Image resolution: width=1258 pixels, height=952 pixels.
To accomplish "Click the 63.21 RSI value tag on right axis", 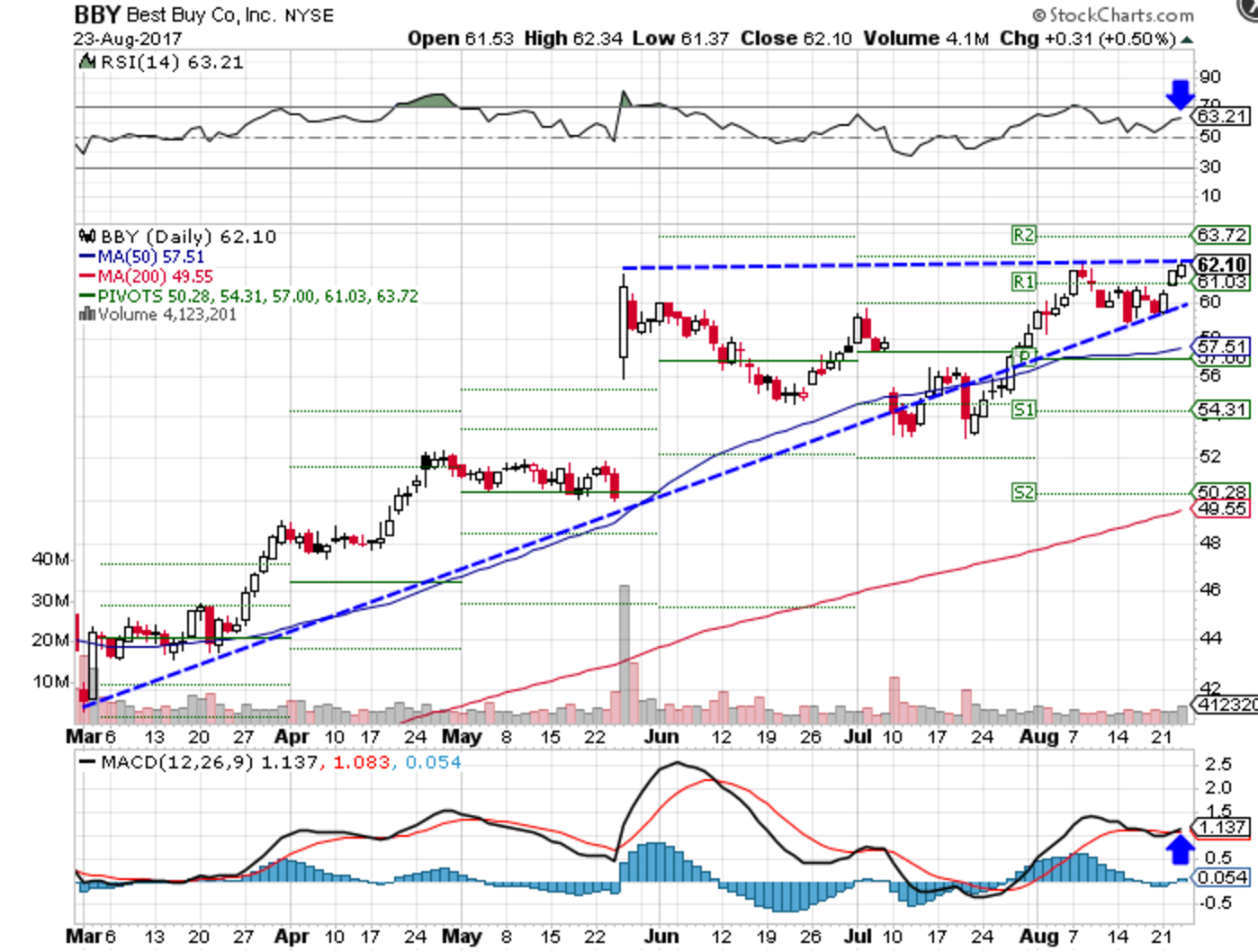I will tap(1222, 116).
